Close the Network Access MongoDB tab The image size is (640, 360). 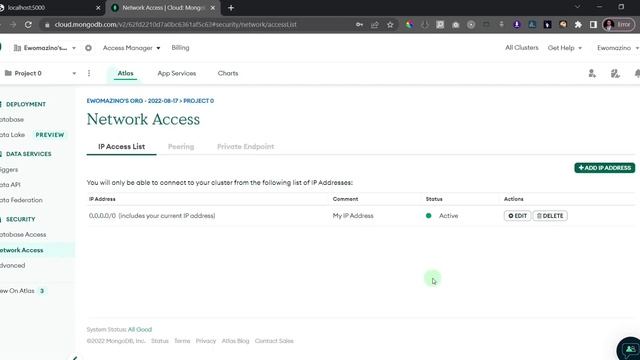213,8
